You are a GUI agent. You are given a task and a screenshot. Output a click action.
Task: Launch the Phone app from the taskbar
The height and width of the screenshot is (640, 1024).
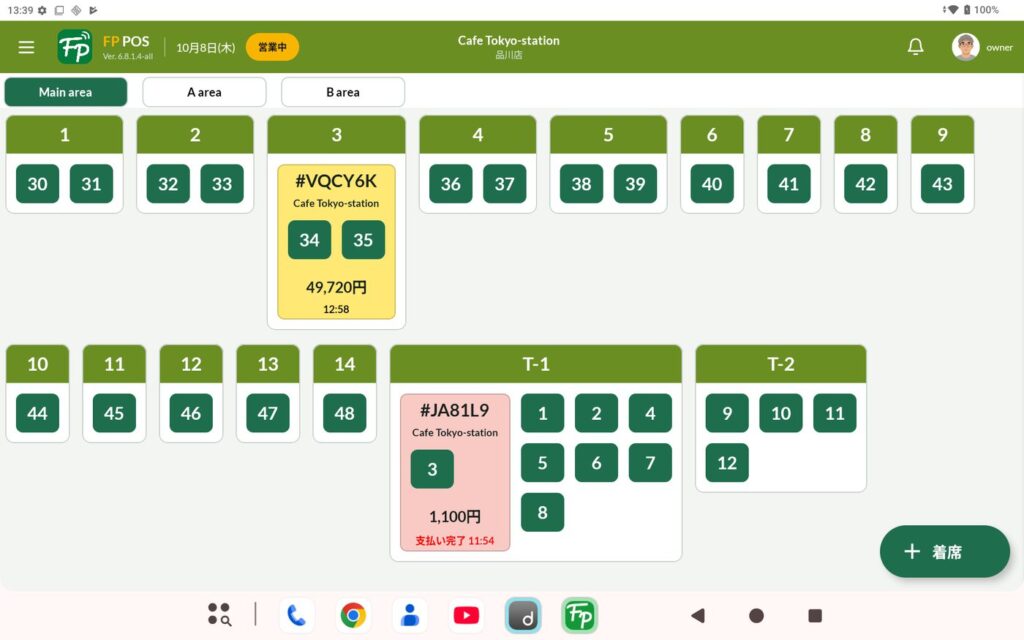[x=296, y=615]
